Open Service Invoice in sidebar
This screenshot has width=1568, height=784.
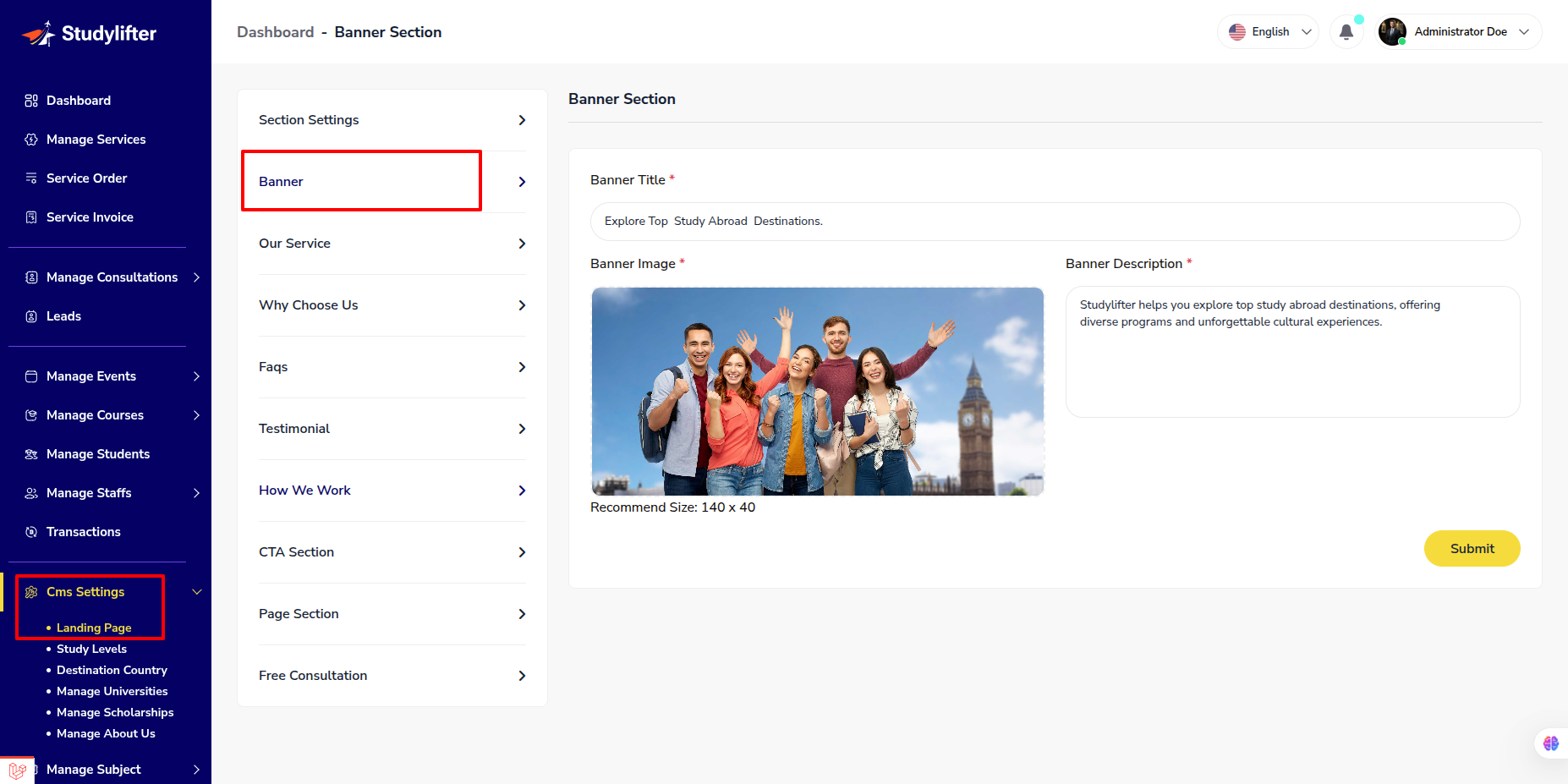[x=90, y=217]
